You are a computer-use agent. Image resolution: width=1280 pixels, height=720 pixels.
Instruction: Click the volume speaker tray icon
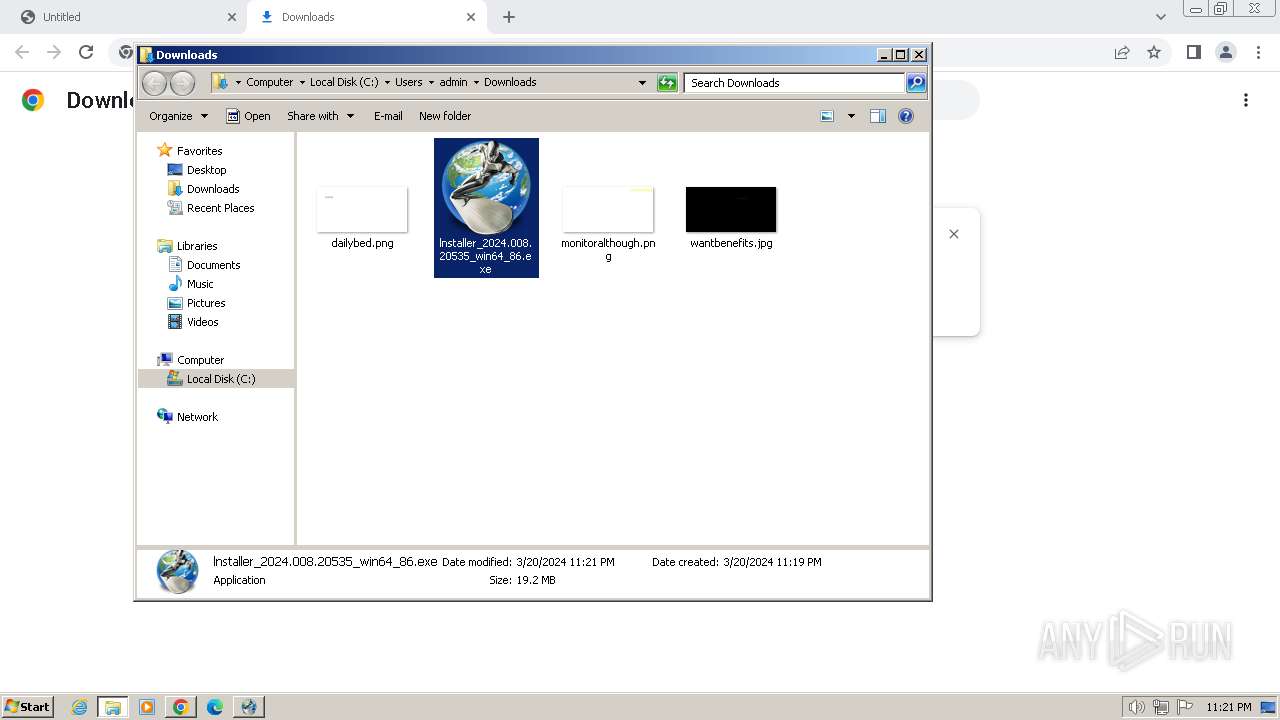pos(1136,707)
